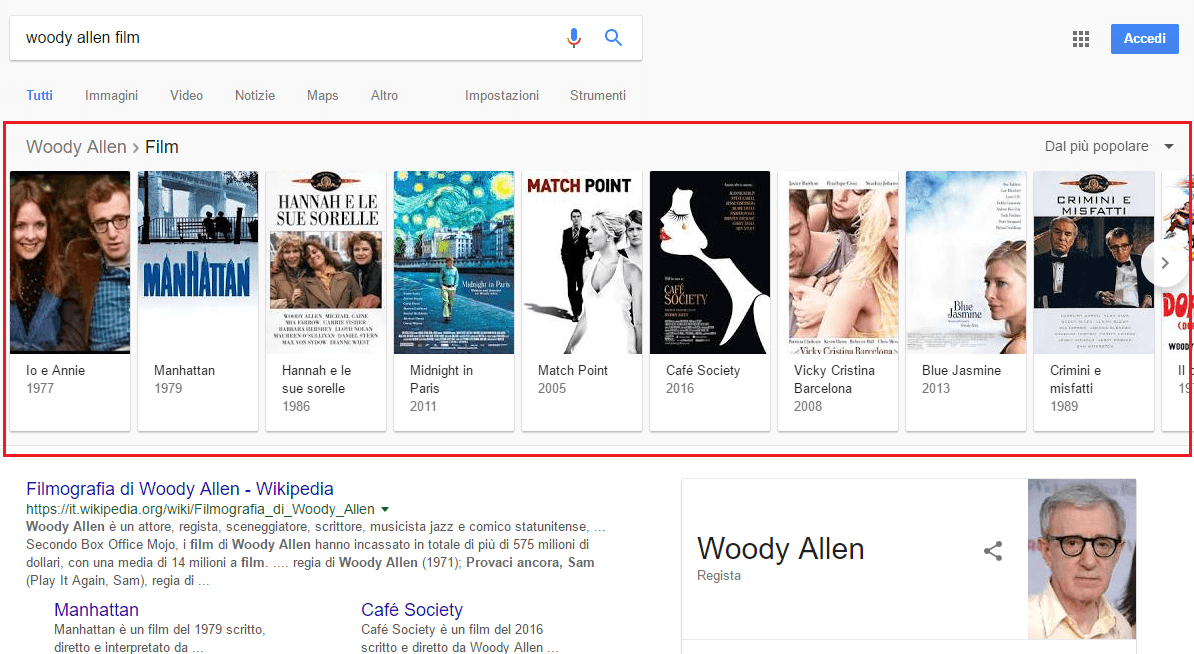1194x654 pixels.
Task: Expand the Altro menu
Action: (385, 95)
